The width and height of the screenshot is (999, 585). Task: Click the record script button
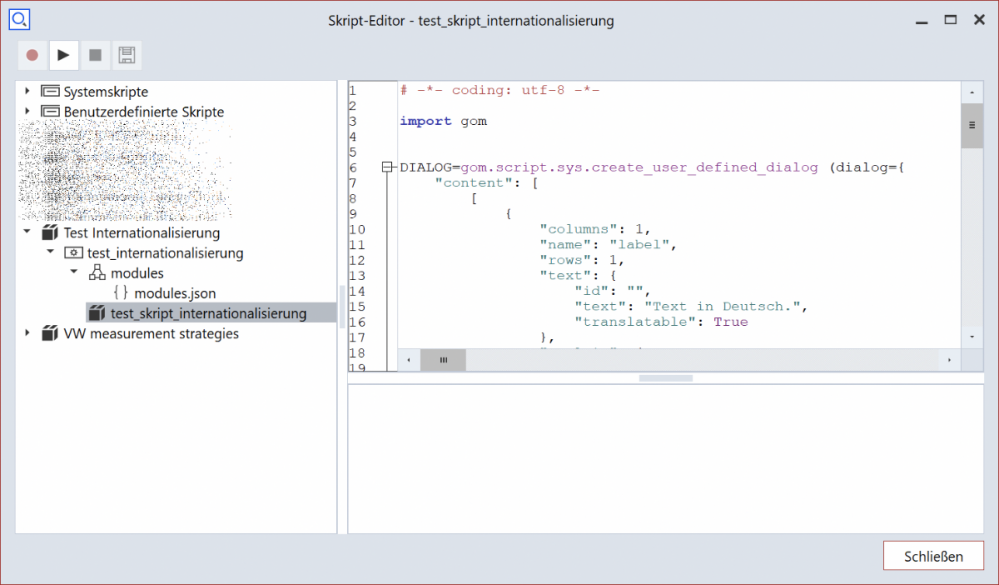pos(32,55)
